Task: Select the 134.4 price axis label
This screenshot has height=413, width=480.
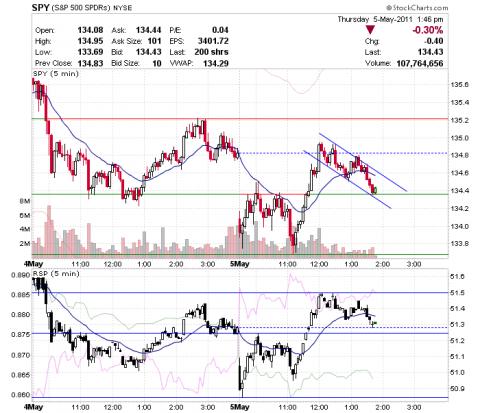Action: click(x=460, y=191)
